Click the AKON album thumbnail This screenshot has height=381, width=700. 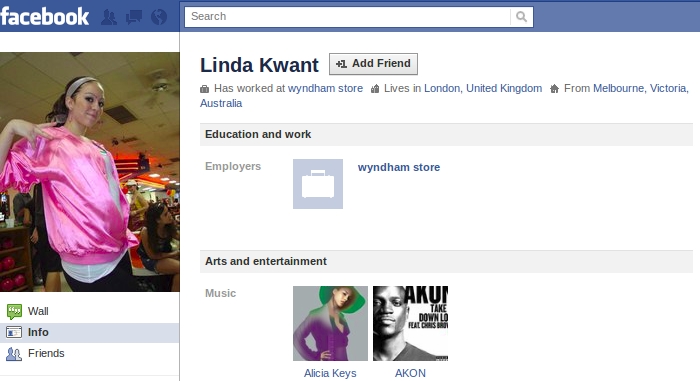410,323
